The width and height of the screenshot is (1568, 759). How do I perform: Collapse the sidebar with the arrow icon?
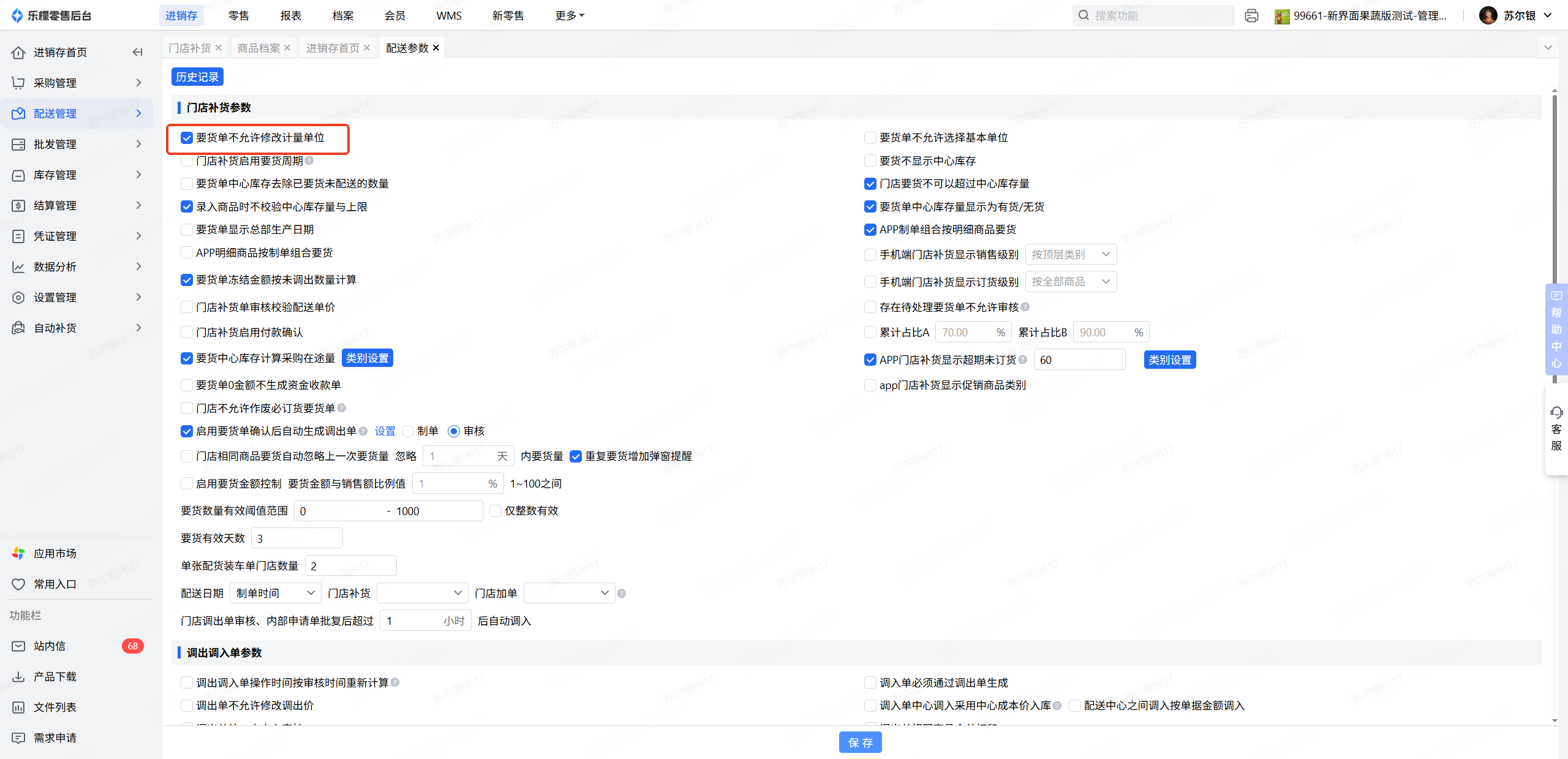coord(137,52)
